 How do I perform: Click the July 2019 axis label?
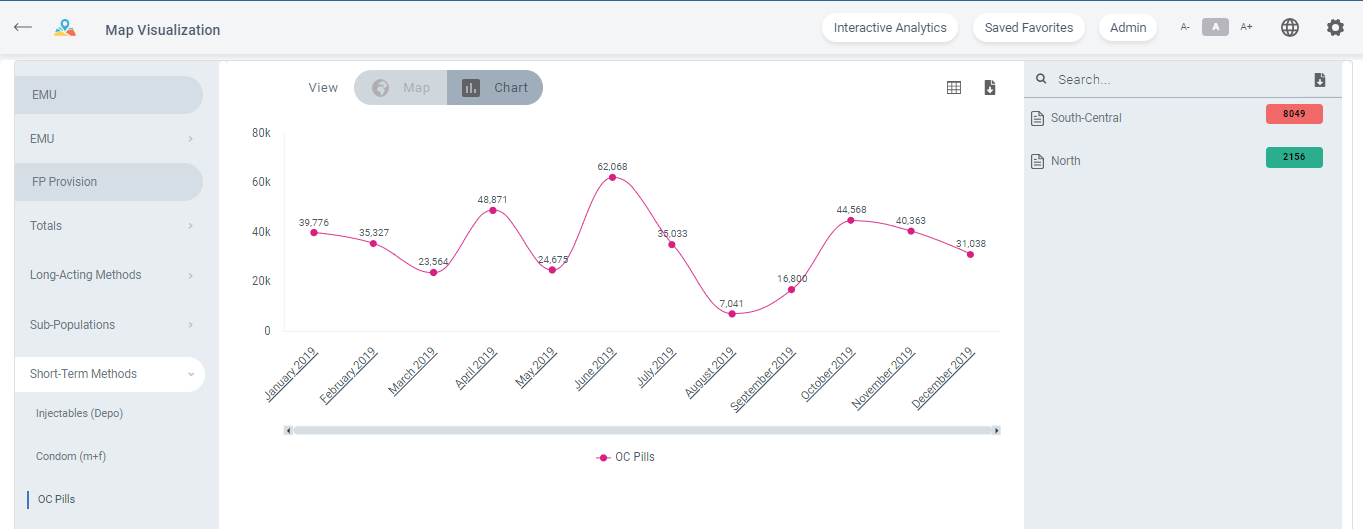tap(658, 366)
